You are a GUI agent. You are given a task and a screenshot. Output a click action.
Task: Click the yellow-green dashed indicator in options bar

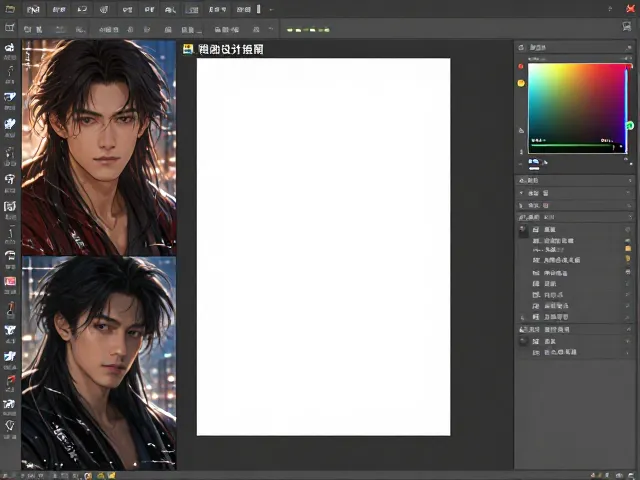point(308,30)
